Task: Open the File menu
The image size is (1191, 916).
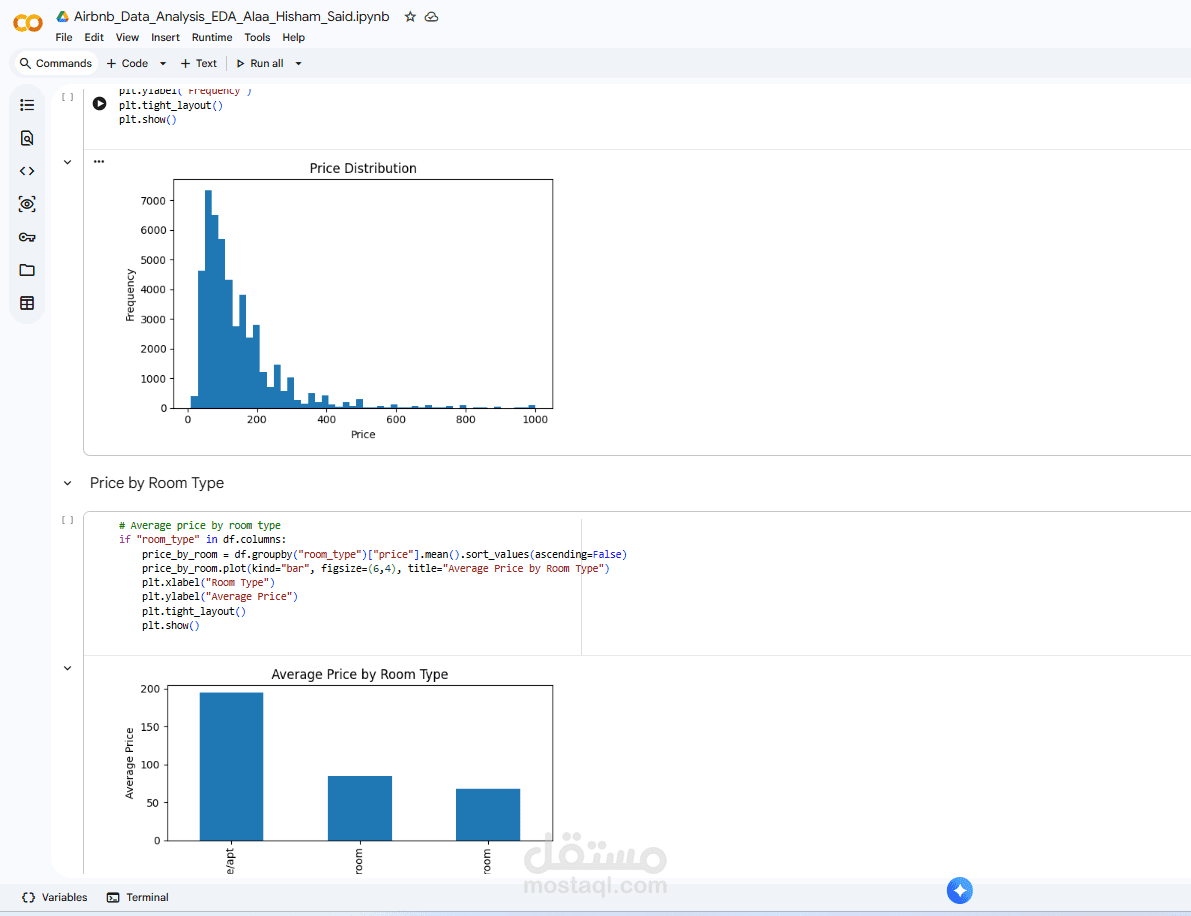Action: pos(64,37)
